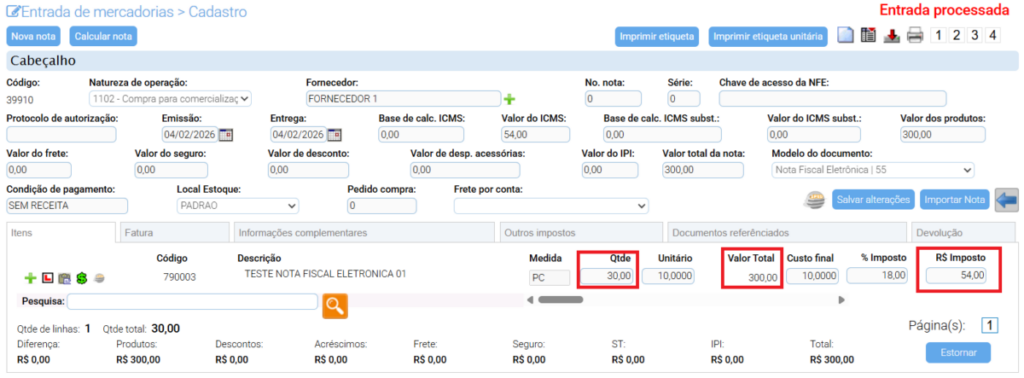The height and width of the screenshot is (378, 1024).
Task: Click the No. nota input field
Action: point(613,99)
